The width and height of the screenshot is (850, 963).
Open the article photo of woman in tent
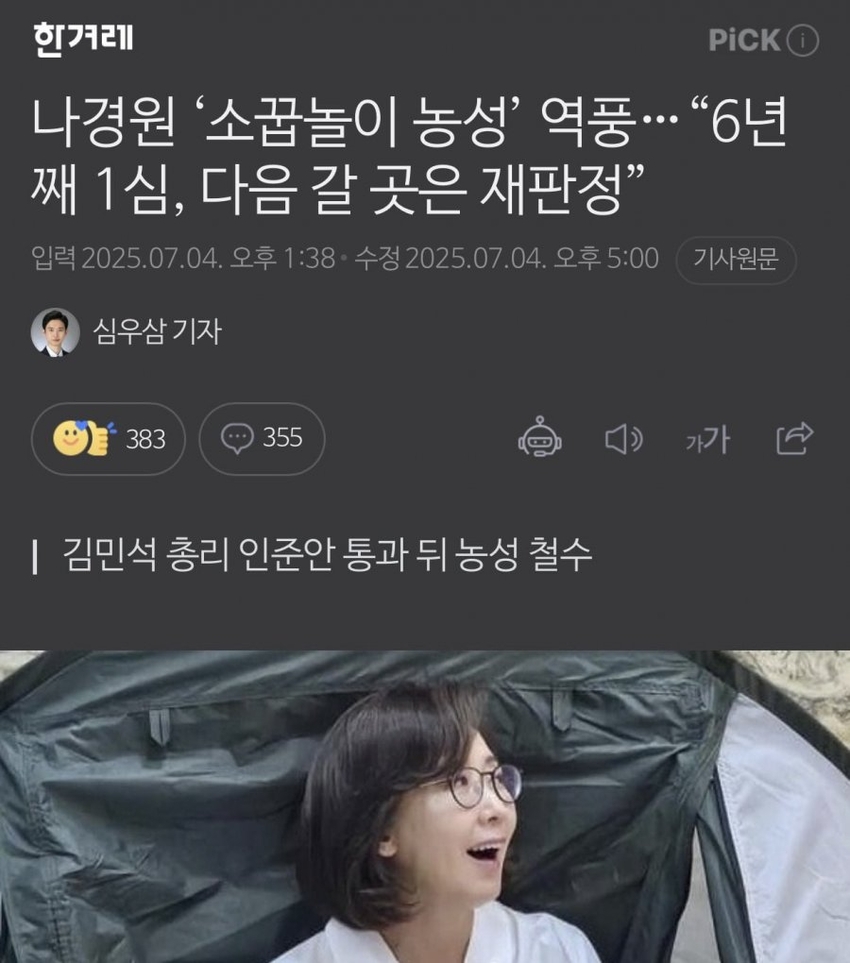pyautogui.click(x=425, y=806)
